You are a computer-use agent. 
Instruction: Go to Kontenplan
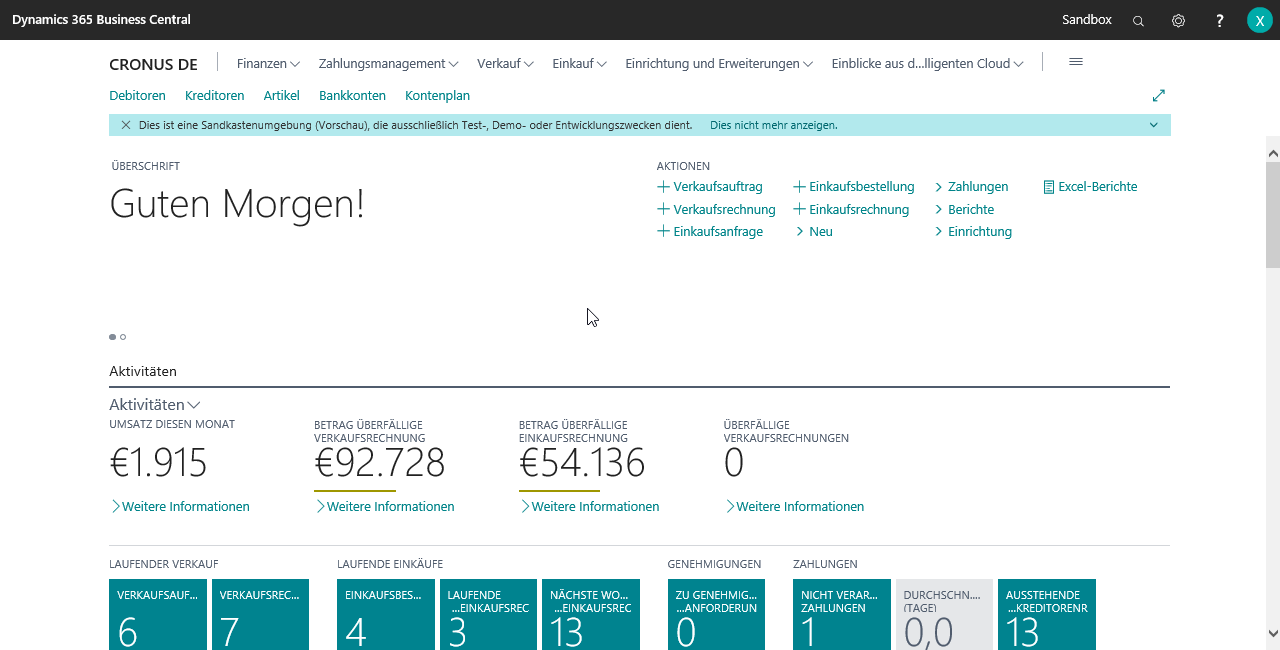pyautogui.click(x=437, y=96)
